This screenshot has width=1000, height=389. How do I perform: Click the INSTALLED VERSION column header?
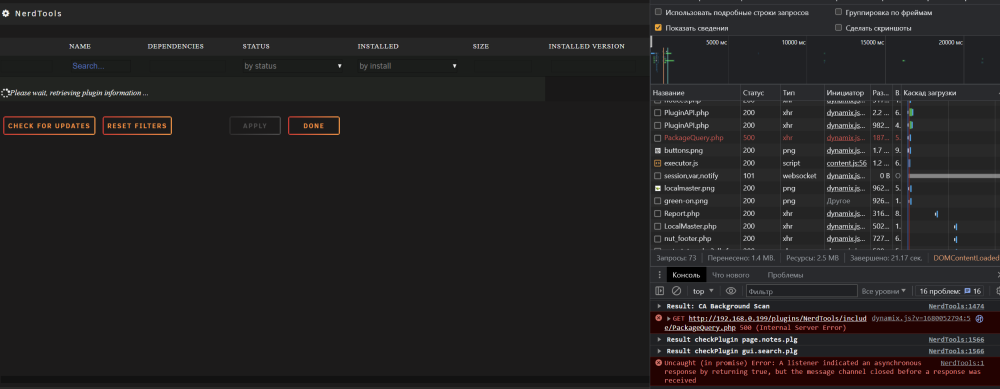[586, 47]
